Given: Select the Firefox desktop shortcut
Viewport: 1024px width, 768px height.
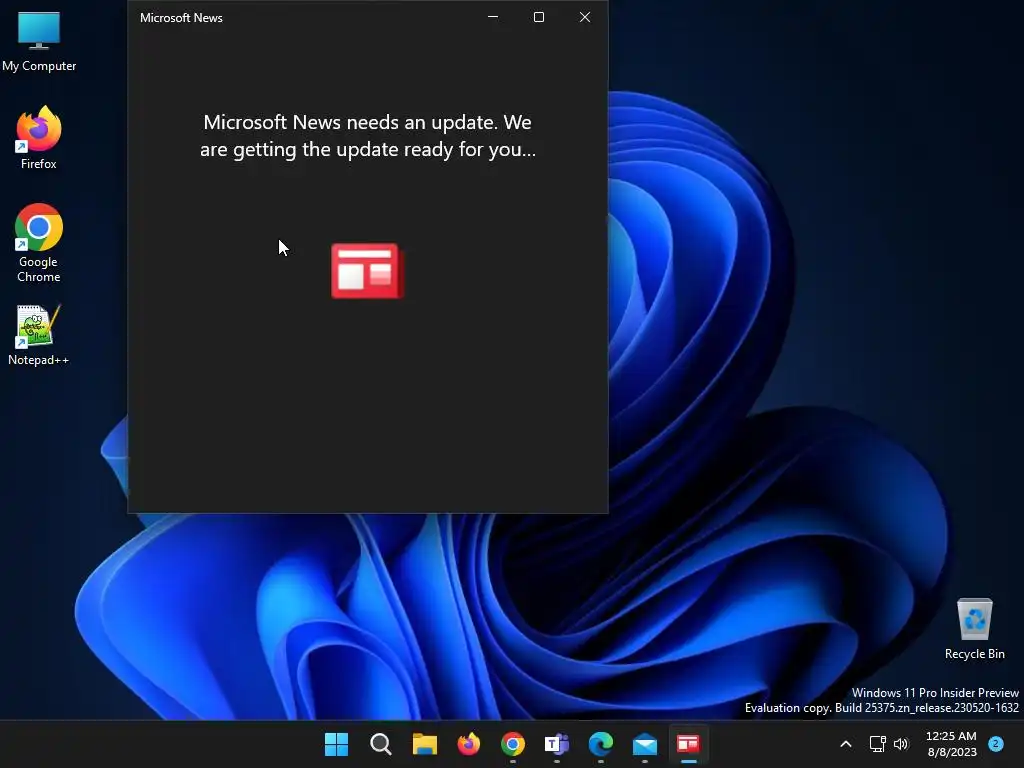Looking at the screenshot, I should [x=39, y=138].
